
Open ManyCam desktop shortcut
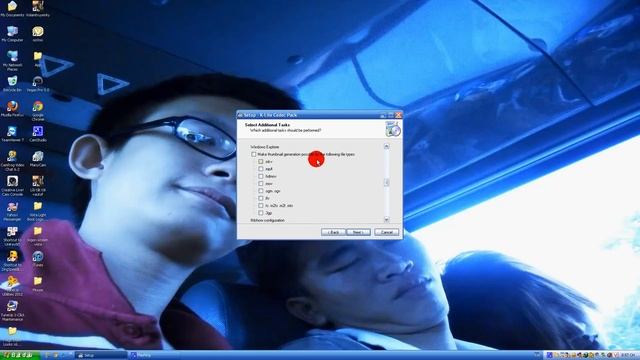(38, 159)
